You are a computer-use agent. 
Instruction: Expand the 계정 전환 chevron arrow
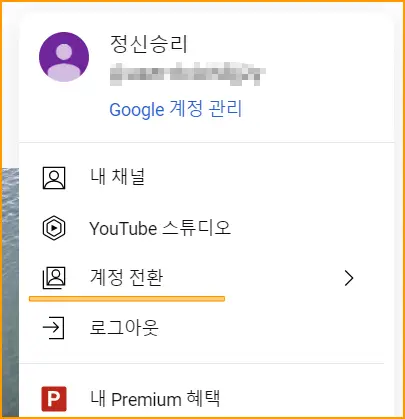coord(349,278)
